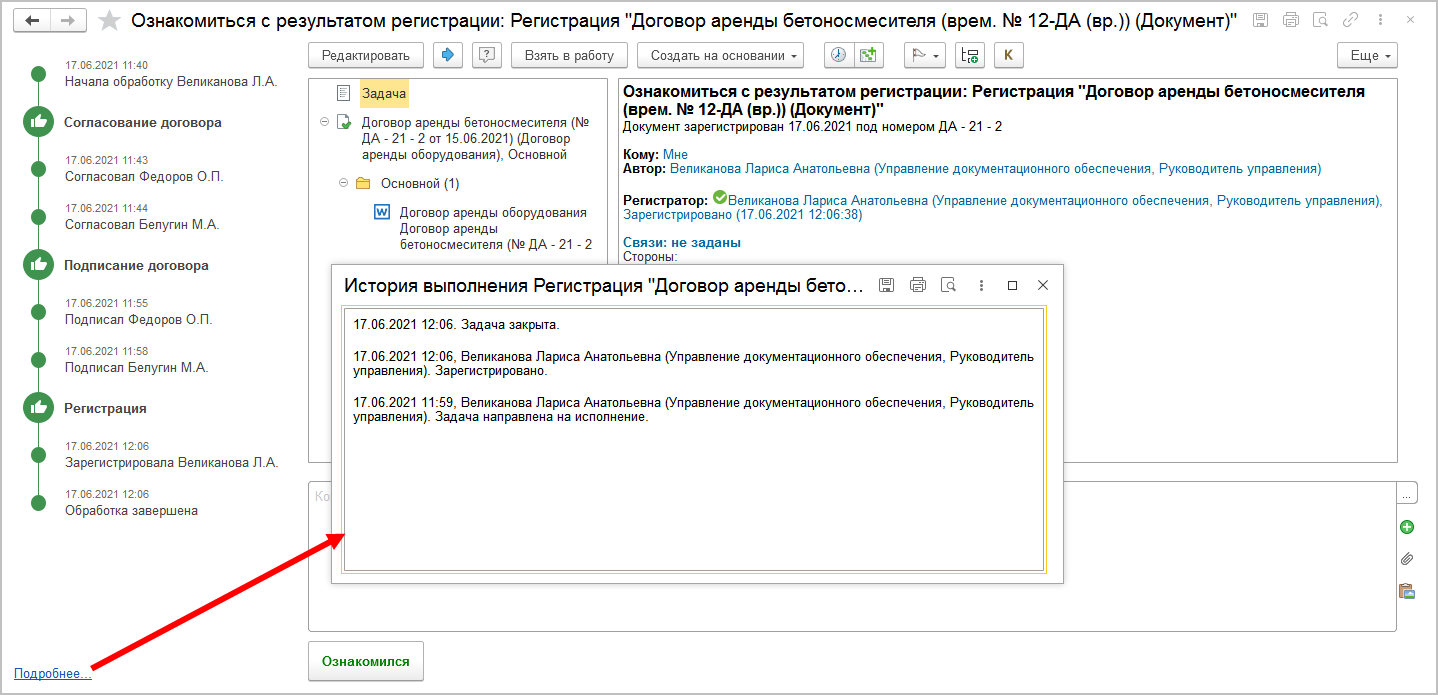Open preview in История выполнения dialog
Viewport: 1438px width, 695px height.
pyautogui.click(x=949, y=285)
